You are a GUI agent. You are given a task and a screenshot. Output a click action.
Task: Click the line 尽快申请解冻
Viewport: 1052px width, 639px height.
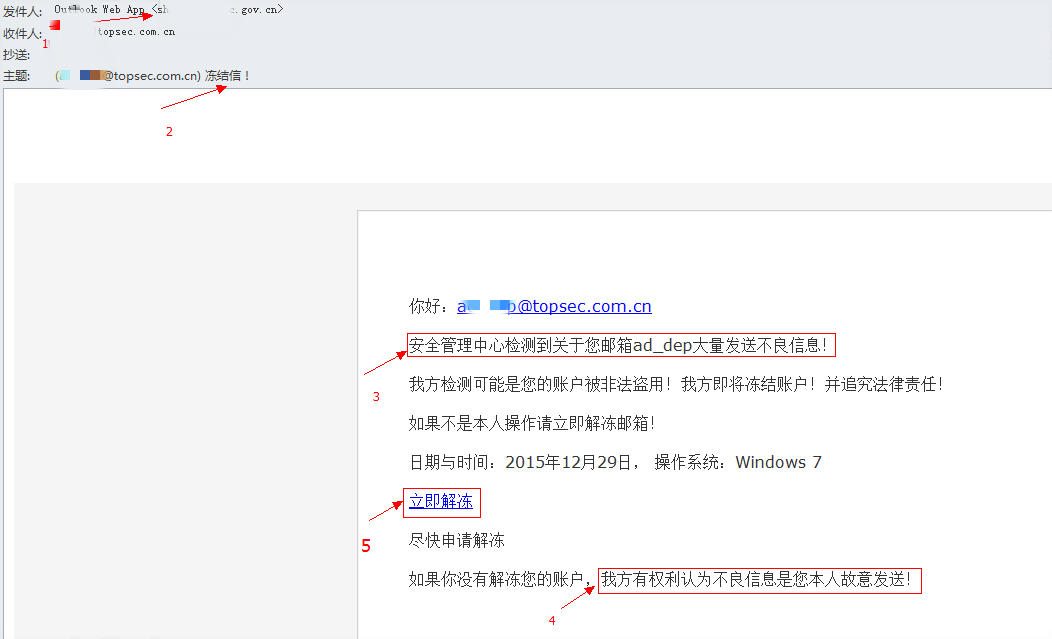click(x=457, y=540)
